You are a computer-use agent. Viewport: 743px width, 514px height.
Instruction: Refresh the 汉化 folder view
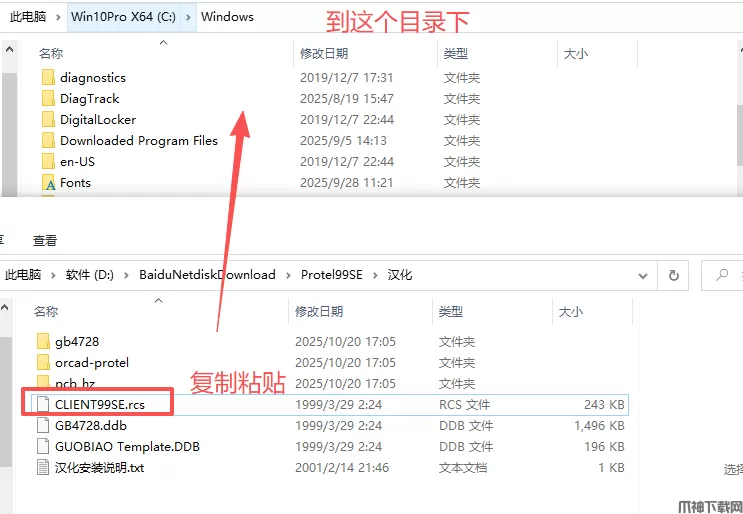673,275
